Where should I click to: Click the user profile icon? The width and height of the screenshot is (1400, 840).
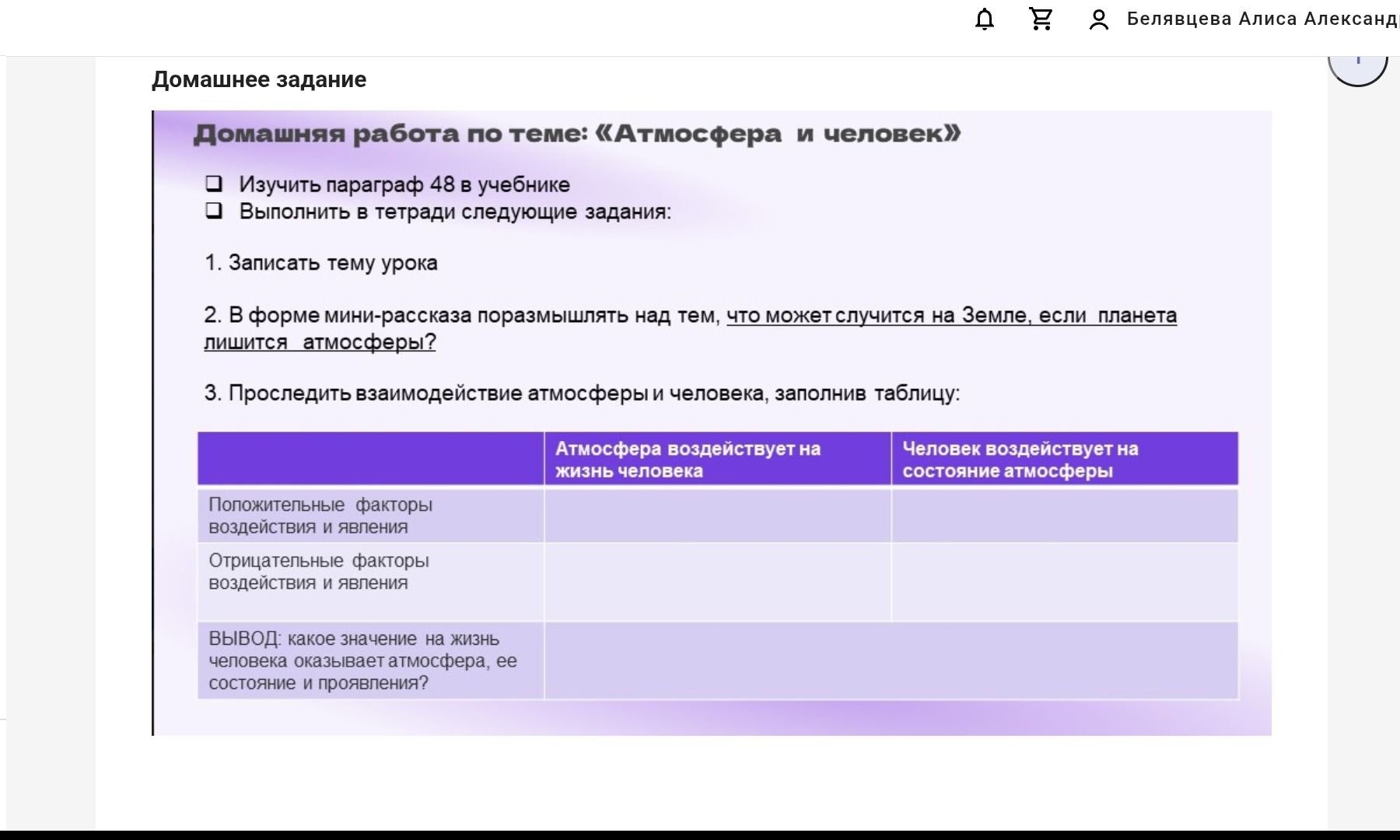[1098, 19]
